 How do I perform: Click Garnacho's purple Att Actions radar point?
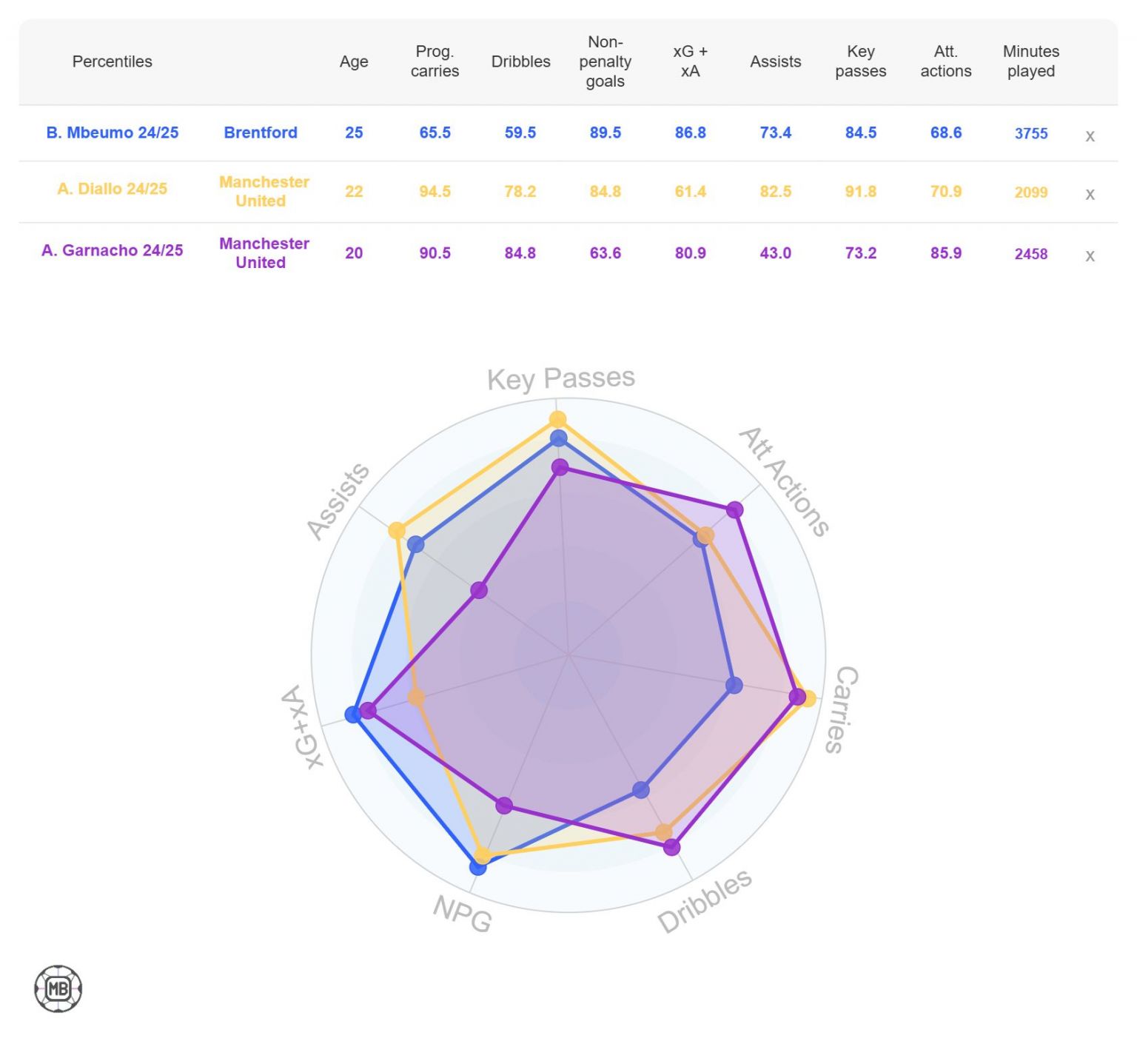click(x=734, y=509)
